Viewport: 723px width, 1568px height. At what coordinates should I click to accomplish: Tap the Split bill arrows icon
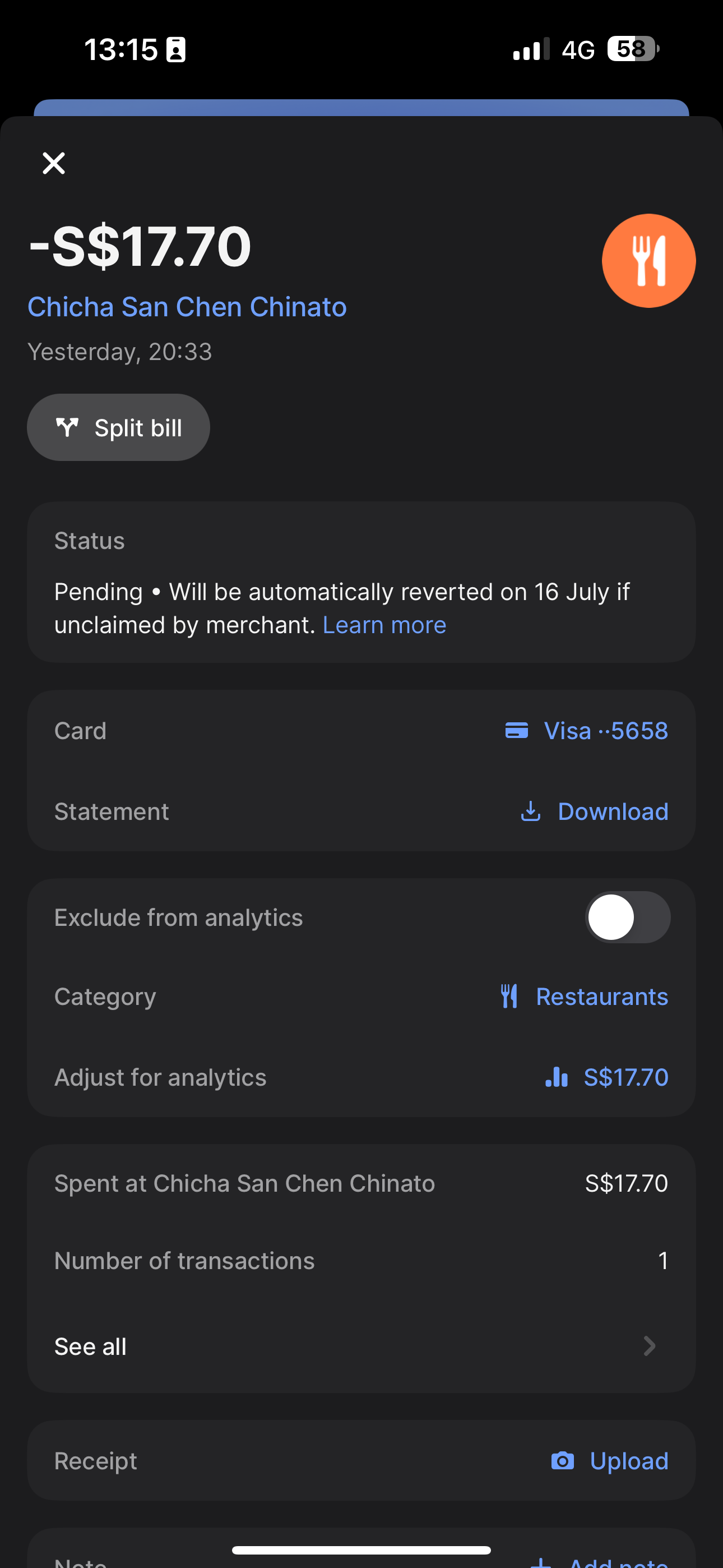[67, 427]
